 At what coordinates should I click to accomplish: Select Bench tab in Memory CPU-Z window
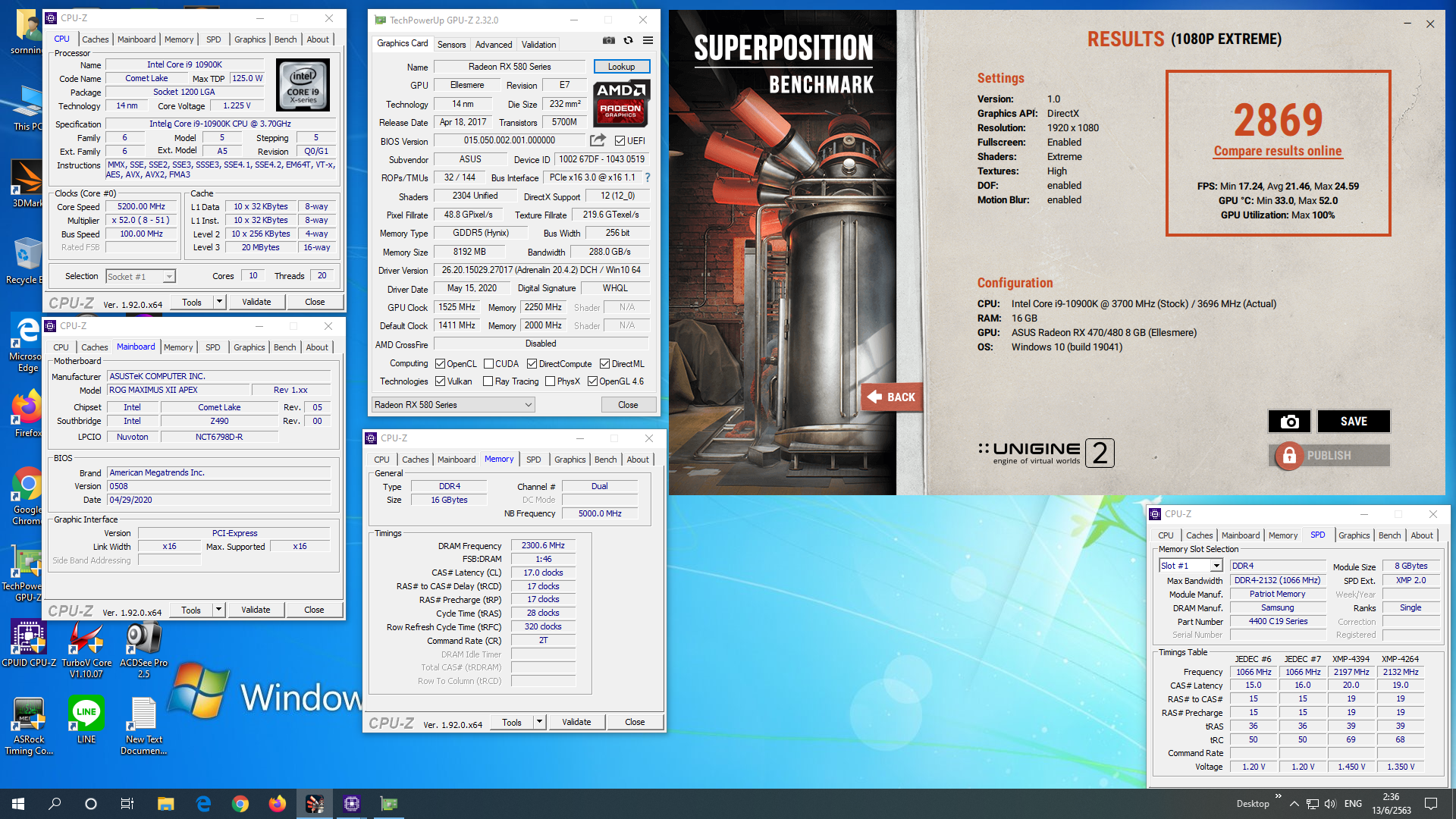[605, 460]
